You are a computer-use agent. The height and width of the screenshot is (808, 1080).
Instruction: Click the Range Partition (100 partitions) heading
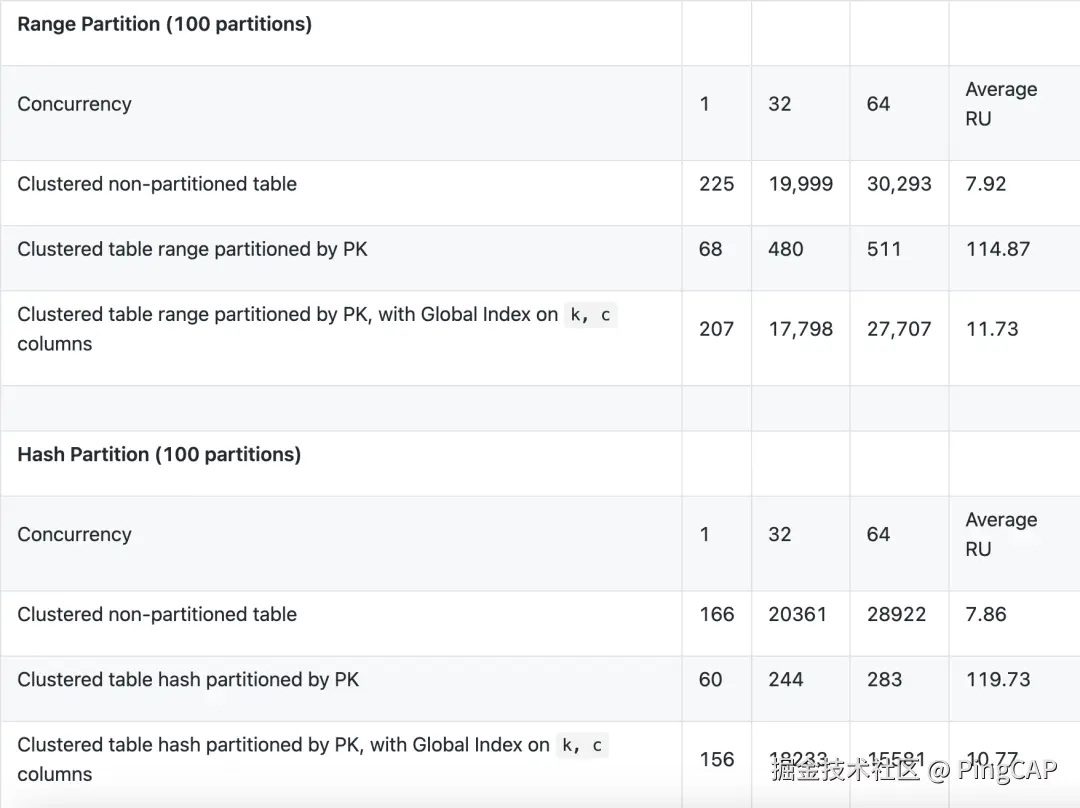[165, 24]
